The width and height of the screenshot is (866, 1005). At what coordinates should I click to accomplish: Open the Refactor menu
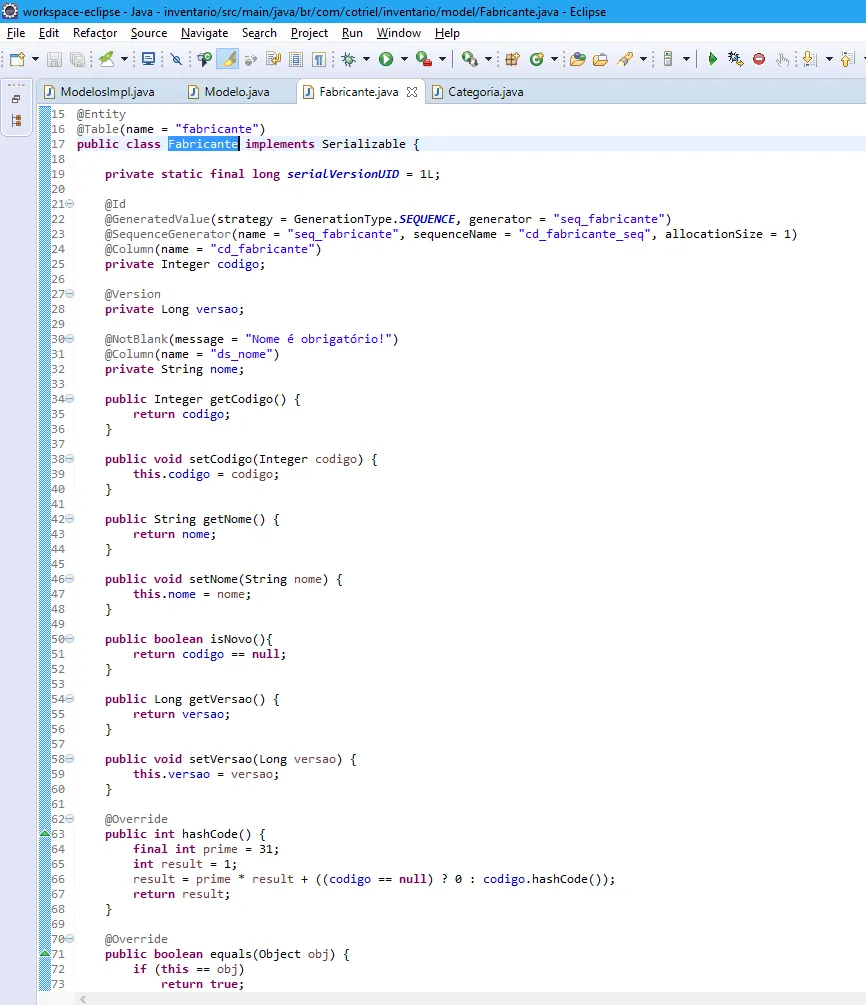point(95,33)
